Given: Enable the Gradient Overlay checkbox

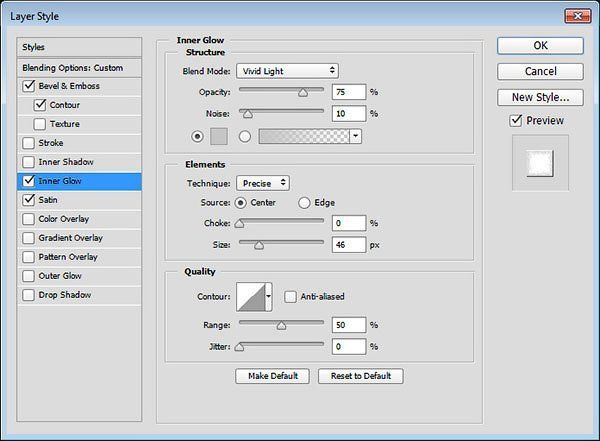Looking at the screenshot, I should point(29,238).
